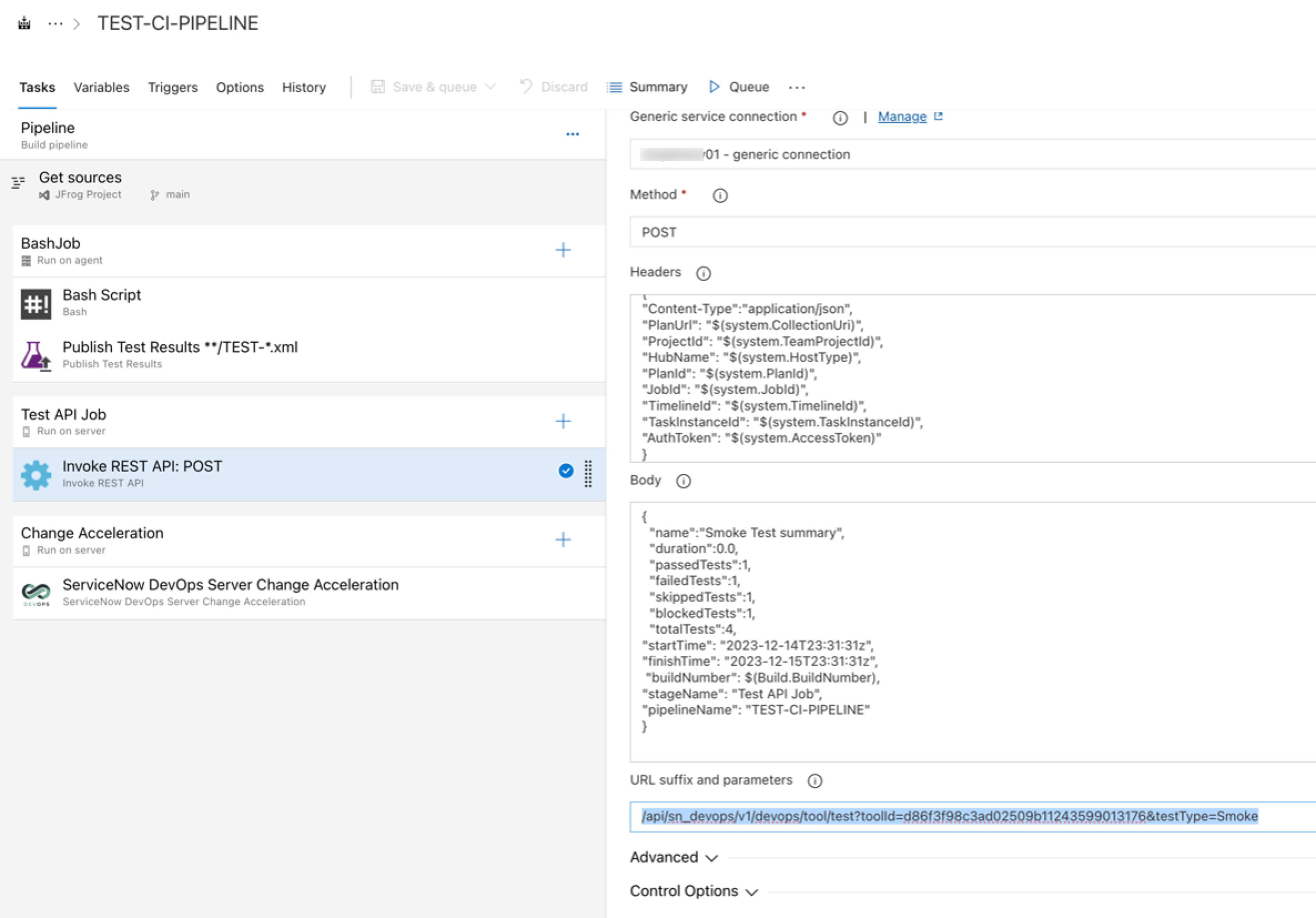Add a task to Test API Job
The height and width of the screenshot is (918, 1316).
point(563,421)
